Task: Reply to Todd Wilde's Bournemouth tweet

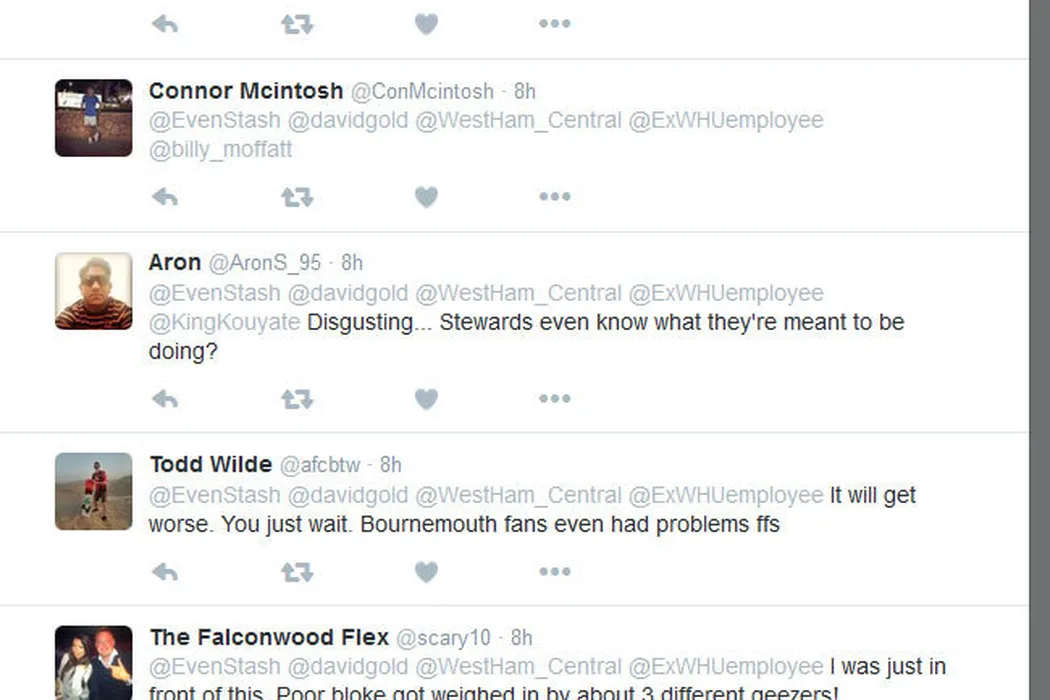Action: tap(165, 572)
